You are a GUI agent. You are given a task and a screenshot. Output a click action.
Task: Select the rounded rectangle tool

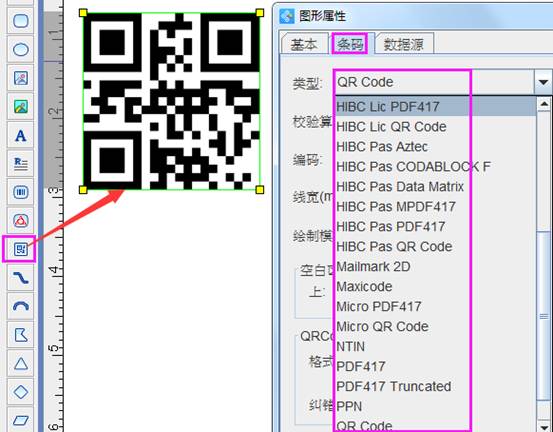click(21, 20)
